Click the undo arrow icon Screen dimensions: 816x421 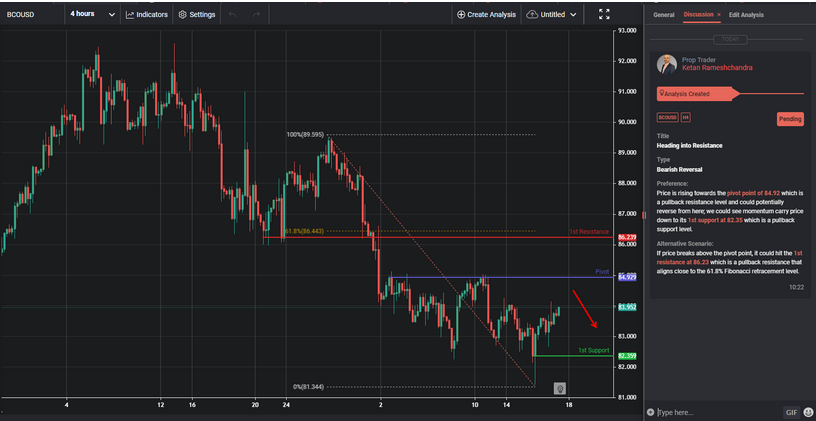[233, 15]
